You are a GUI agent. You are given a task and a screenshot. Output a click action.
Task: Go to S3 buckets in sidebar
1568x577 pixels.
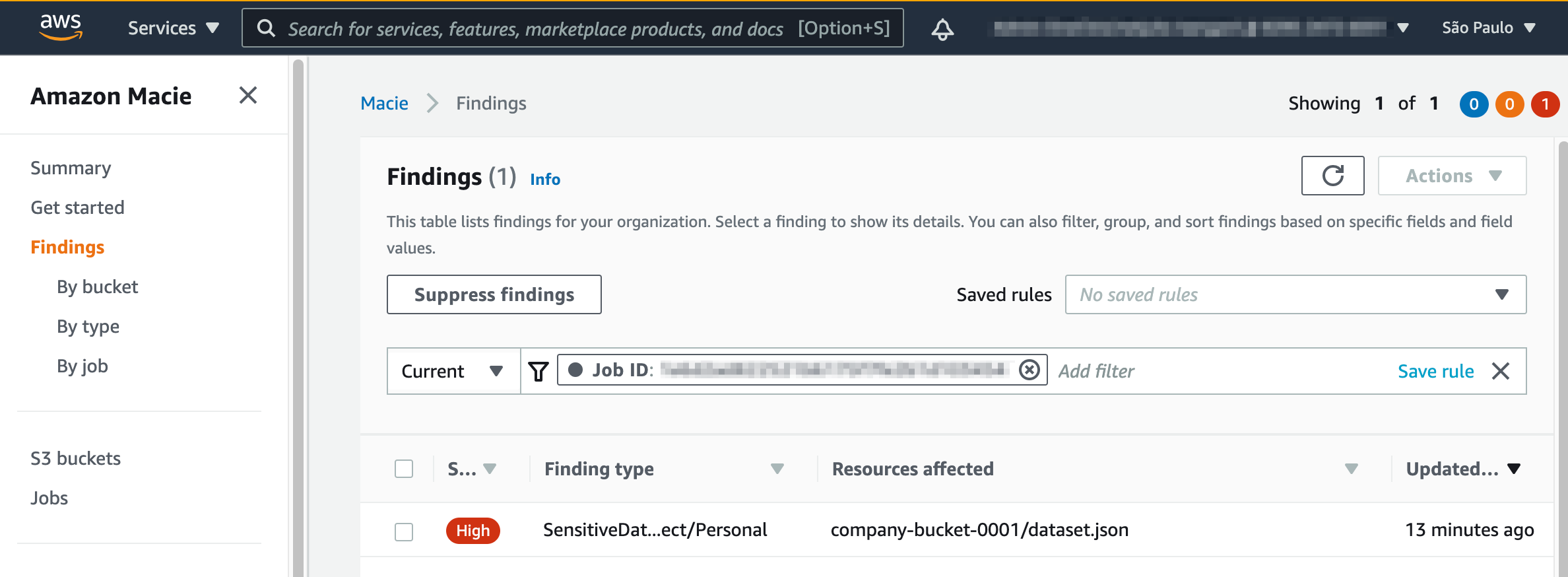76,458
